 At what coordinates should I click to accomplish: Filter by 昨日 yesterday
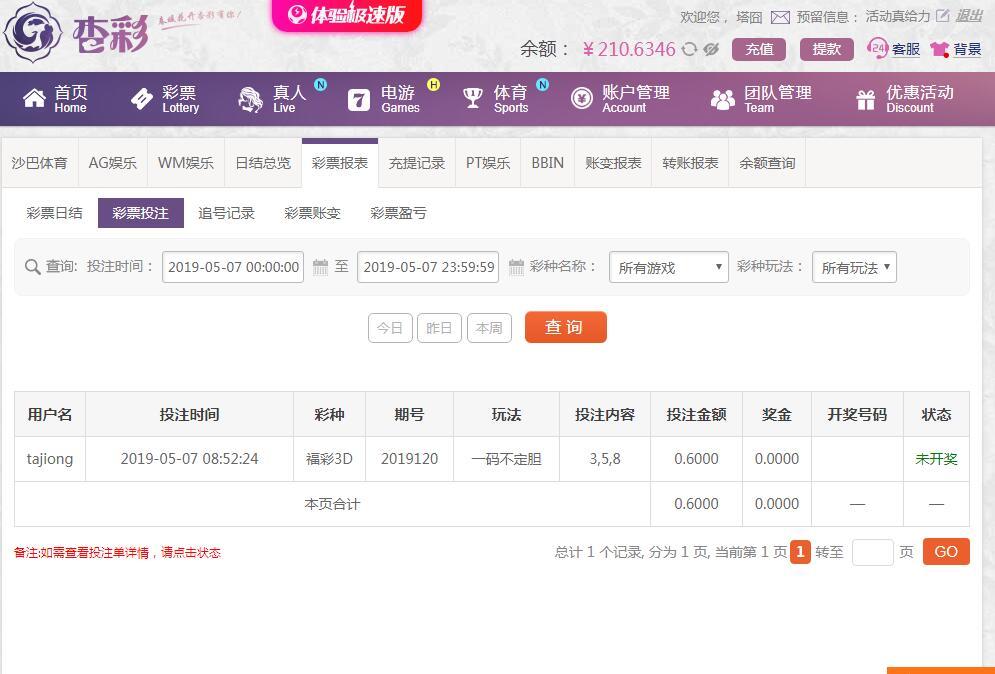pos(439,328)
